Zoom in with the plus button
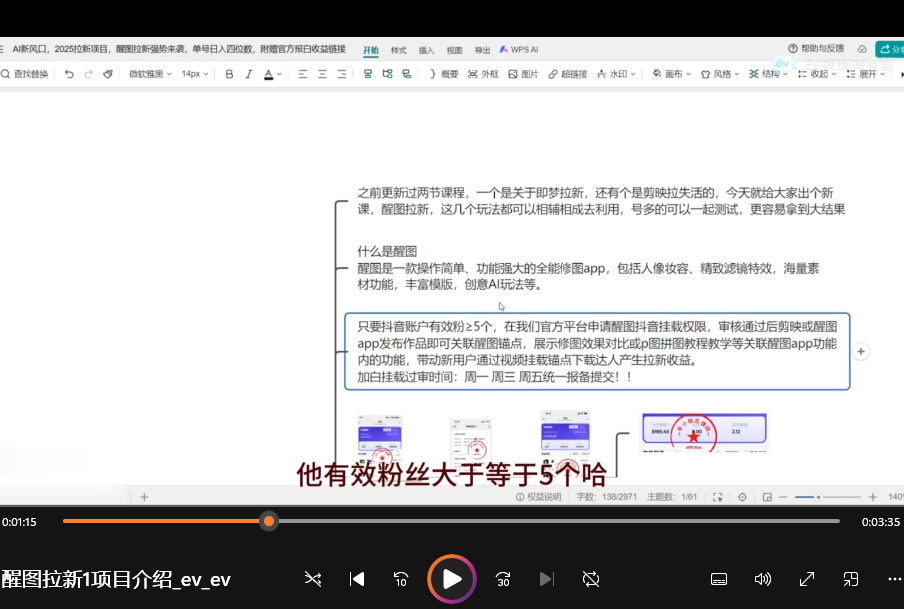Image resolution: width=904 pixels, height=609 pixels. pyautogui.click(x=872, y=497)
